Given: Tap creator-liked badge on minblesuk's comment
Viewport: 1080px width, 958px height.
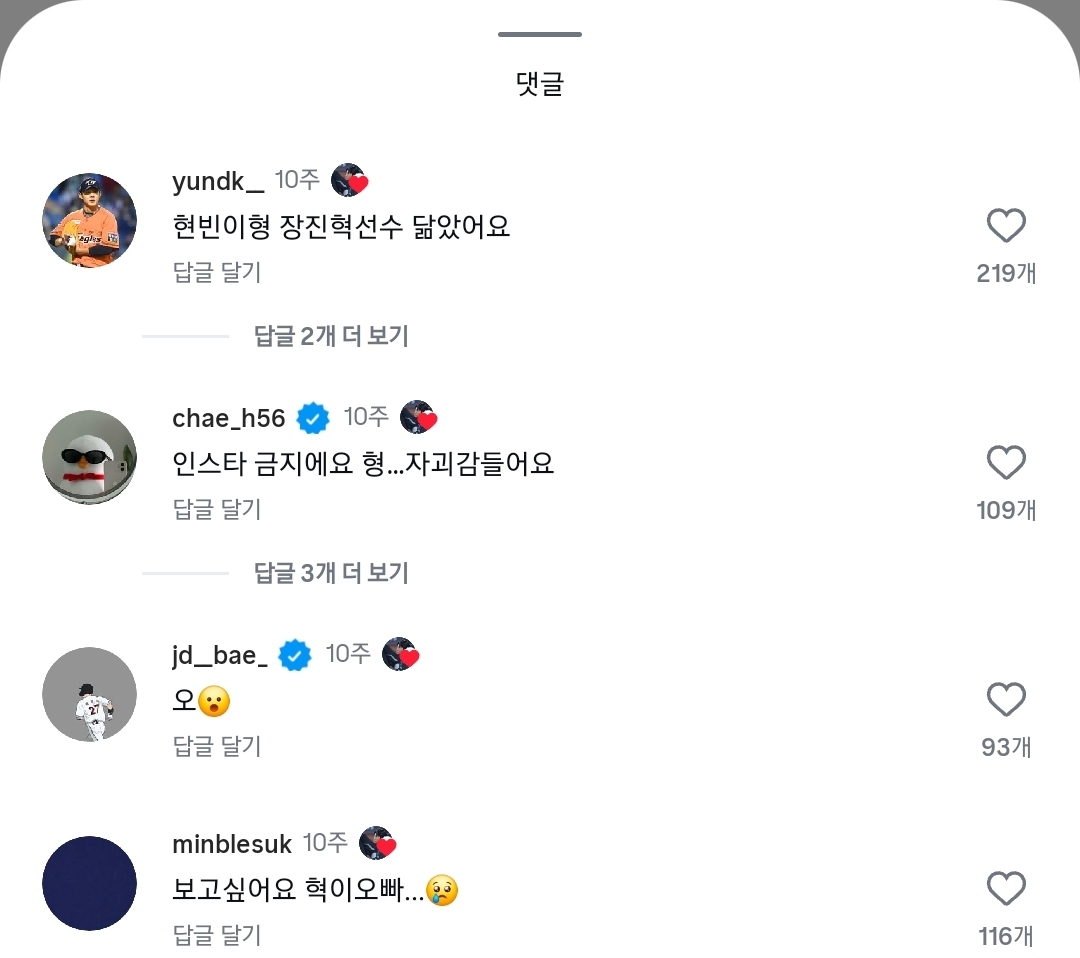Looking at the screenshot, I should coord(378,843).
